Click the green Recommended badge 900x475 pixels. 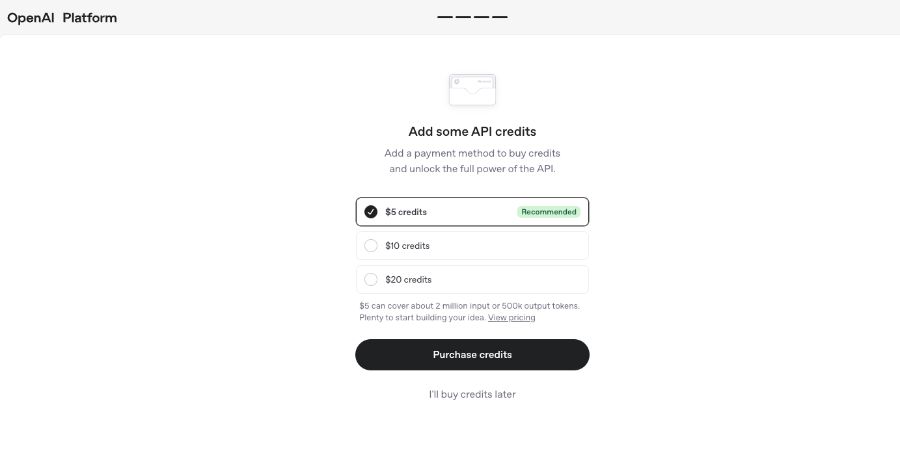[549, 212]
